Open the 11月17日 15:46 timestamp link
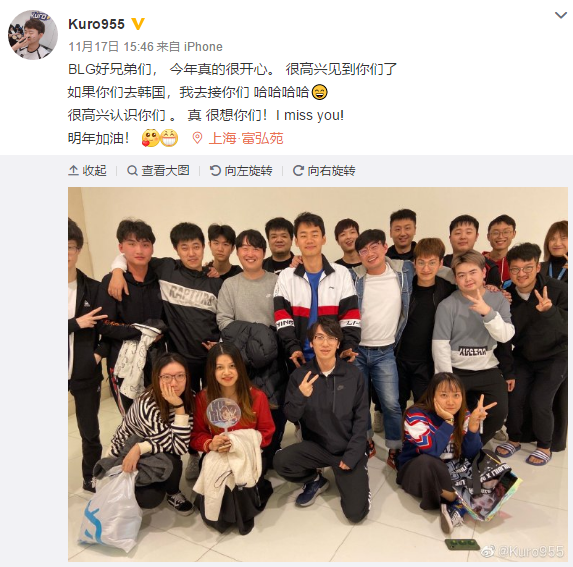 (x=111, y=47)
